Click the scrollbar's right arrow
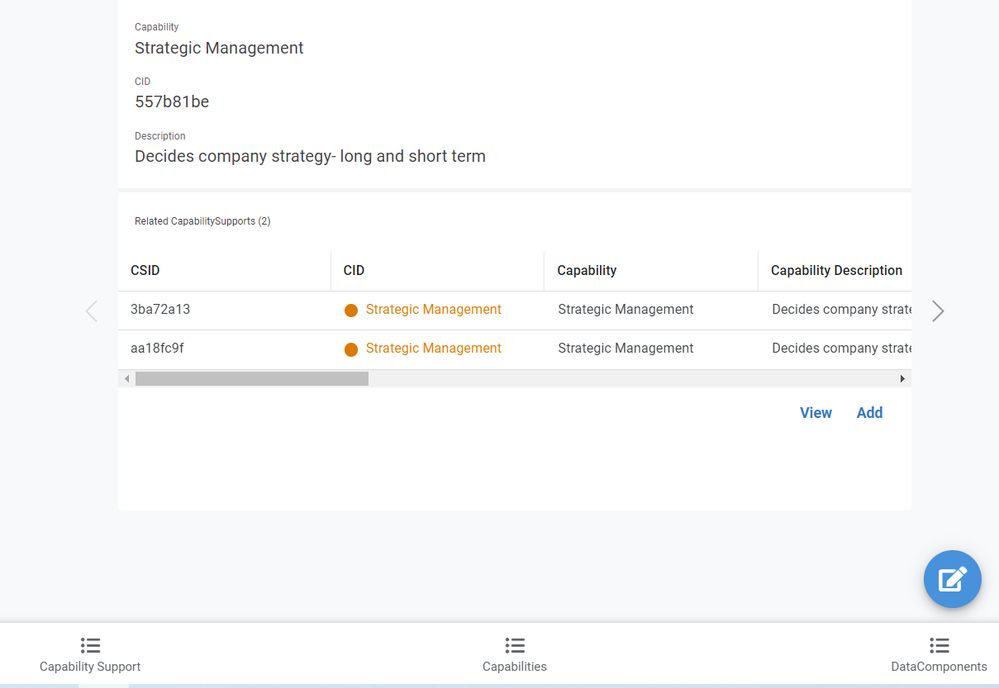The width and height of the screenshot is (999, 688). (902, 378)
